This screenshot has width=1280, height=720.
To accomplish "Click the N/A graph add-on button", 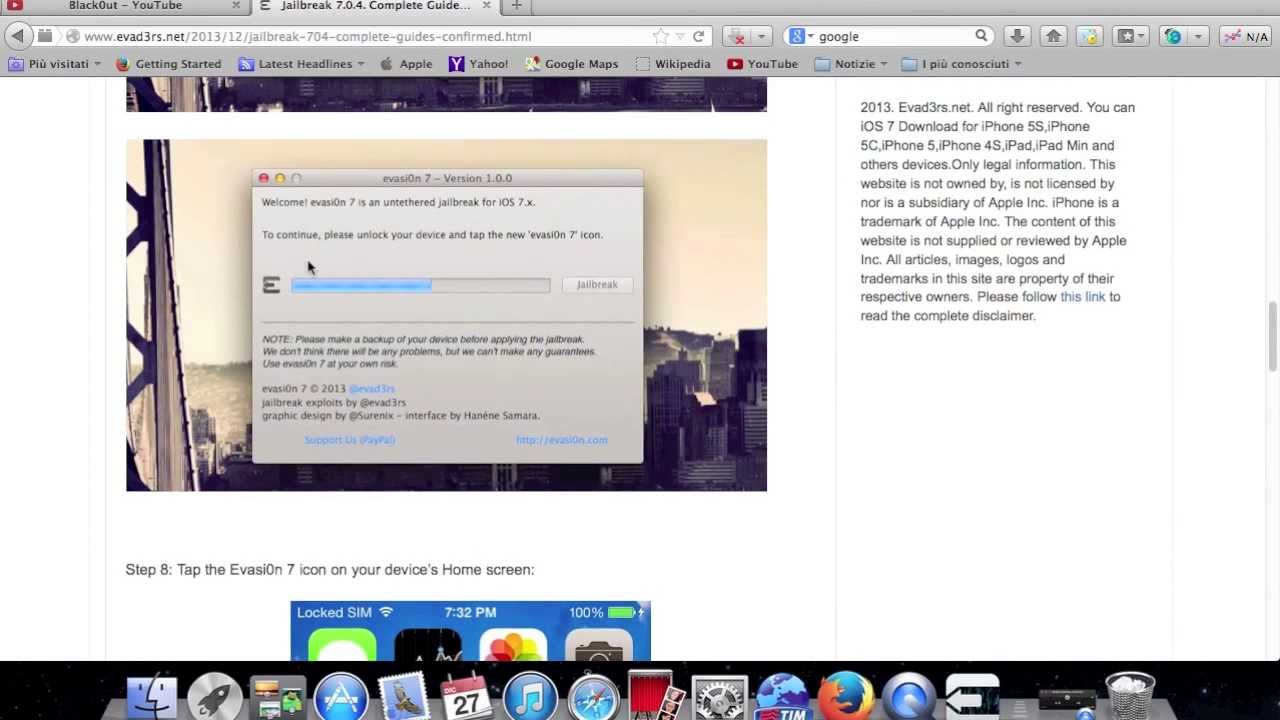I will pos(1245,36).
